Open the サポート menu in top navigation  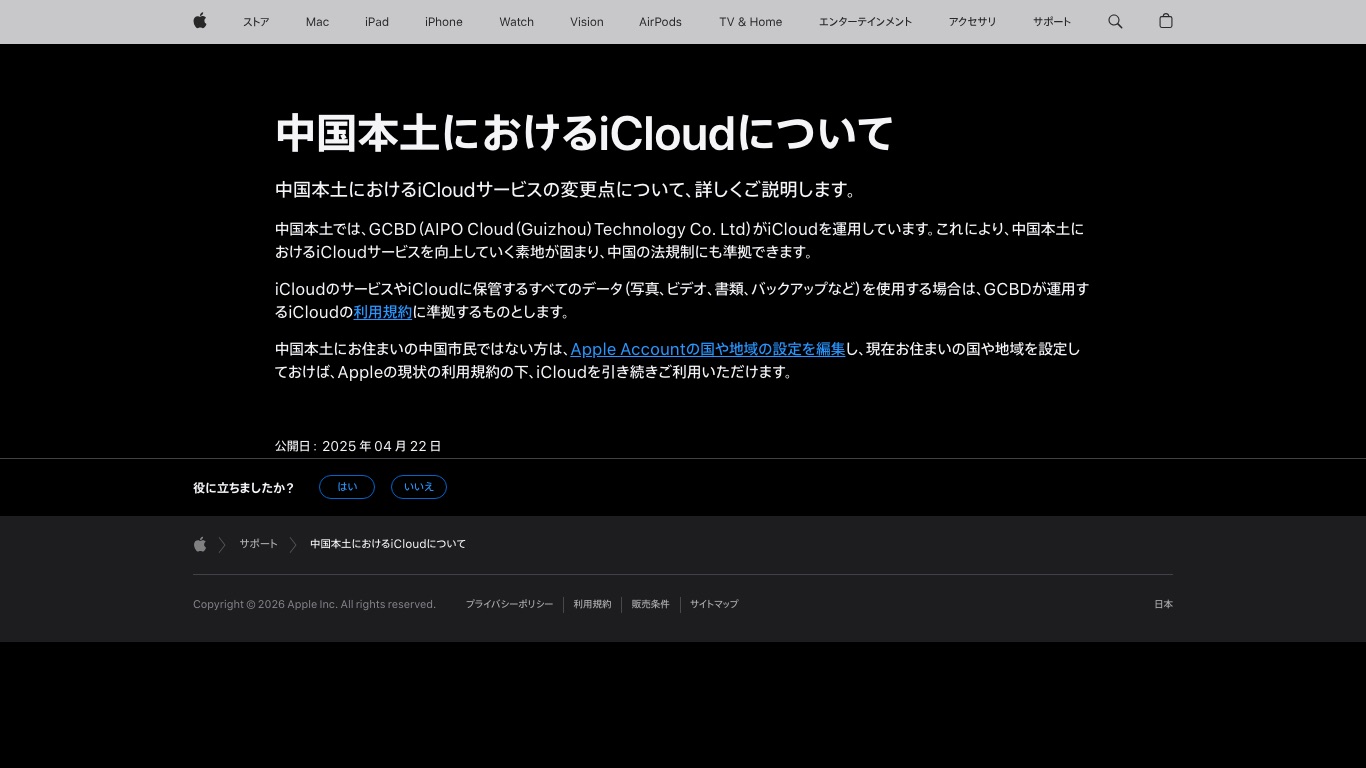pyautogui.click(x=1052, y=22)
